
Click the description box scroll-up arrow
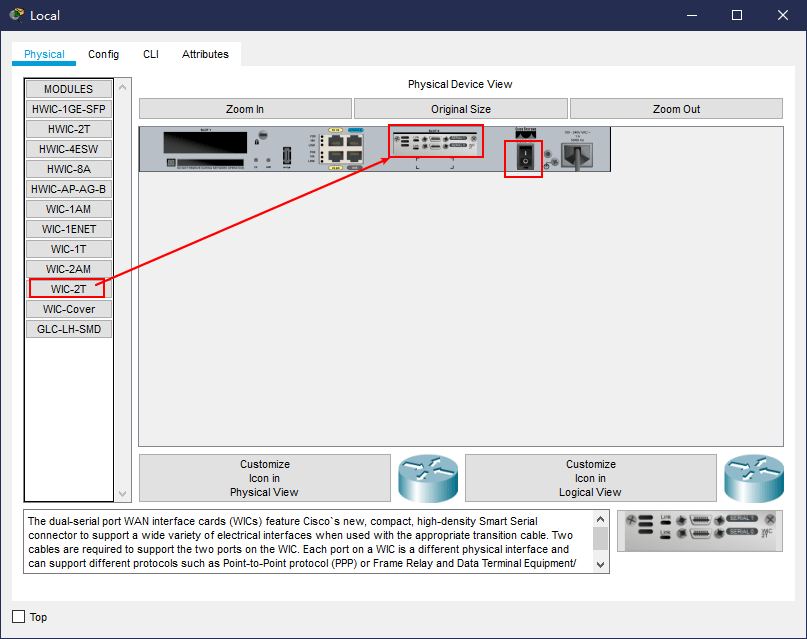(600, 519)
